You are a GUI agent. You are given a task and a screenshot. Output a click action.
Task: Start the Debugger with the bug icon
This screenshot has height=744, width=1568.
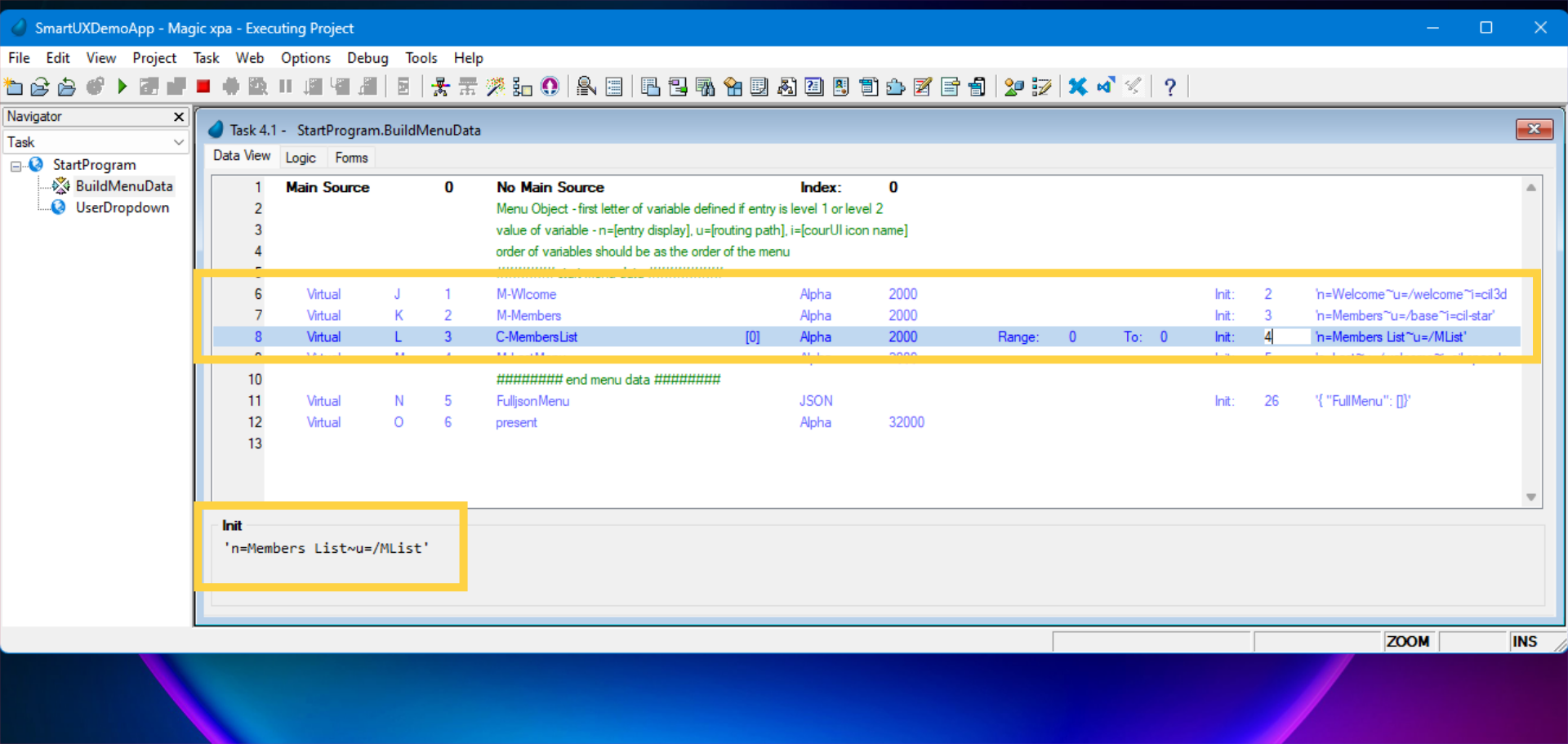pyautogui.click(x=230, y=87)
